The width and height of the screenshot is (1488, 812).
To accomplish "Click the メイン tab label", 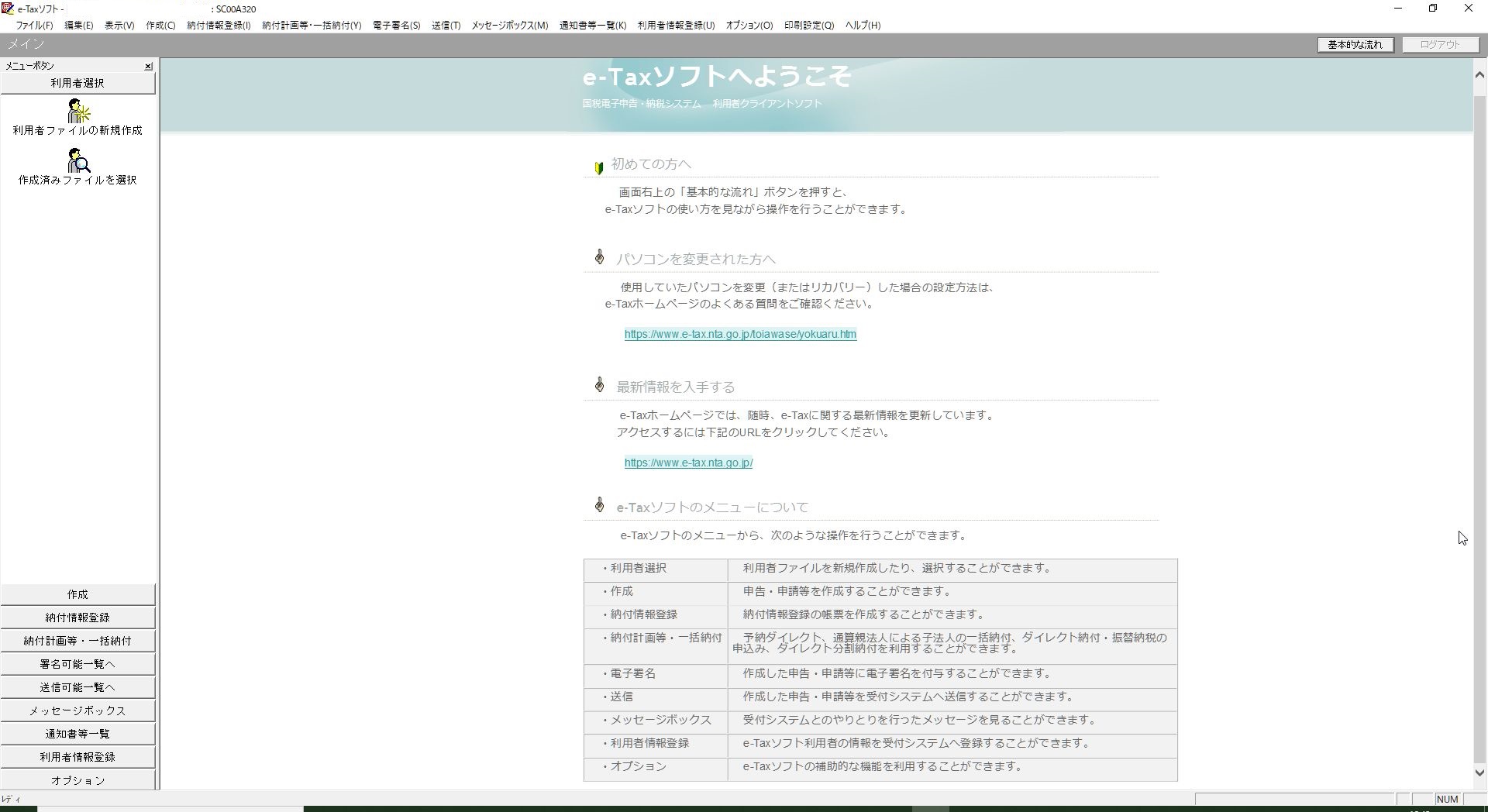I will coord(26,44).
